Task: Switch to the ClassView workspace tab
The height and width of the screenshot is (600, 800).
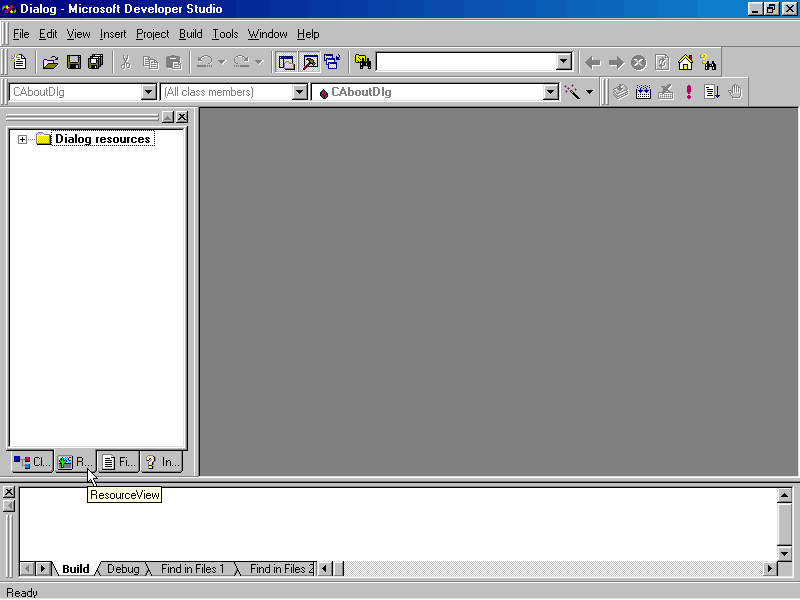Action: 32,462
